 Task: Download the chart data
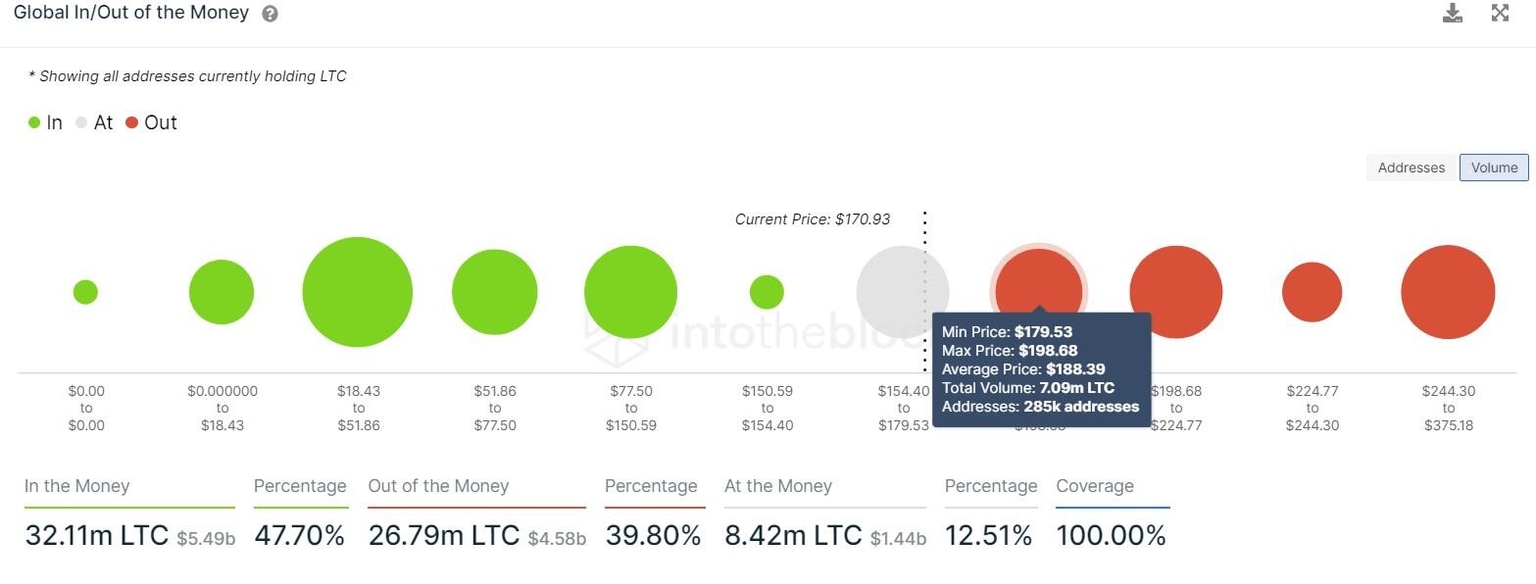[x=1452, y=13]
